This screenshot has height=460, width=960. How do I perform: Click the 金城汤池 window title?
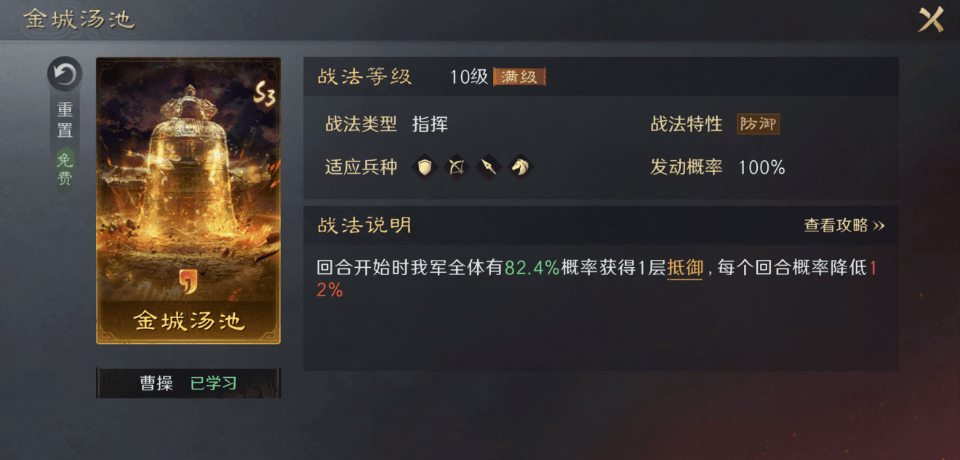click(x=79, y=19)
